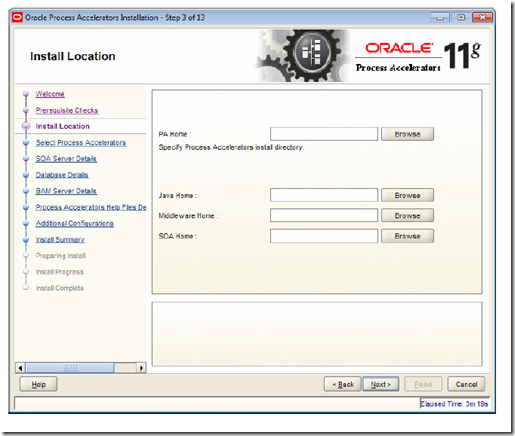The image size is (515, 436).
Task: Click the Java Home input field
Action: tap(324, 195)
